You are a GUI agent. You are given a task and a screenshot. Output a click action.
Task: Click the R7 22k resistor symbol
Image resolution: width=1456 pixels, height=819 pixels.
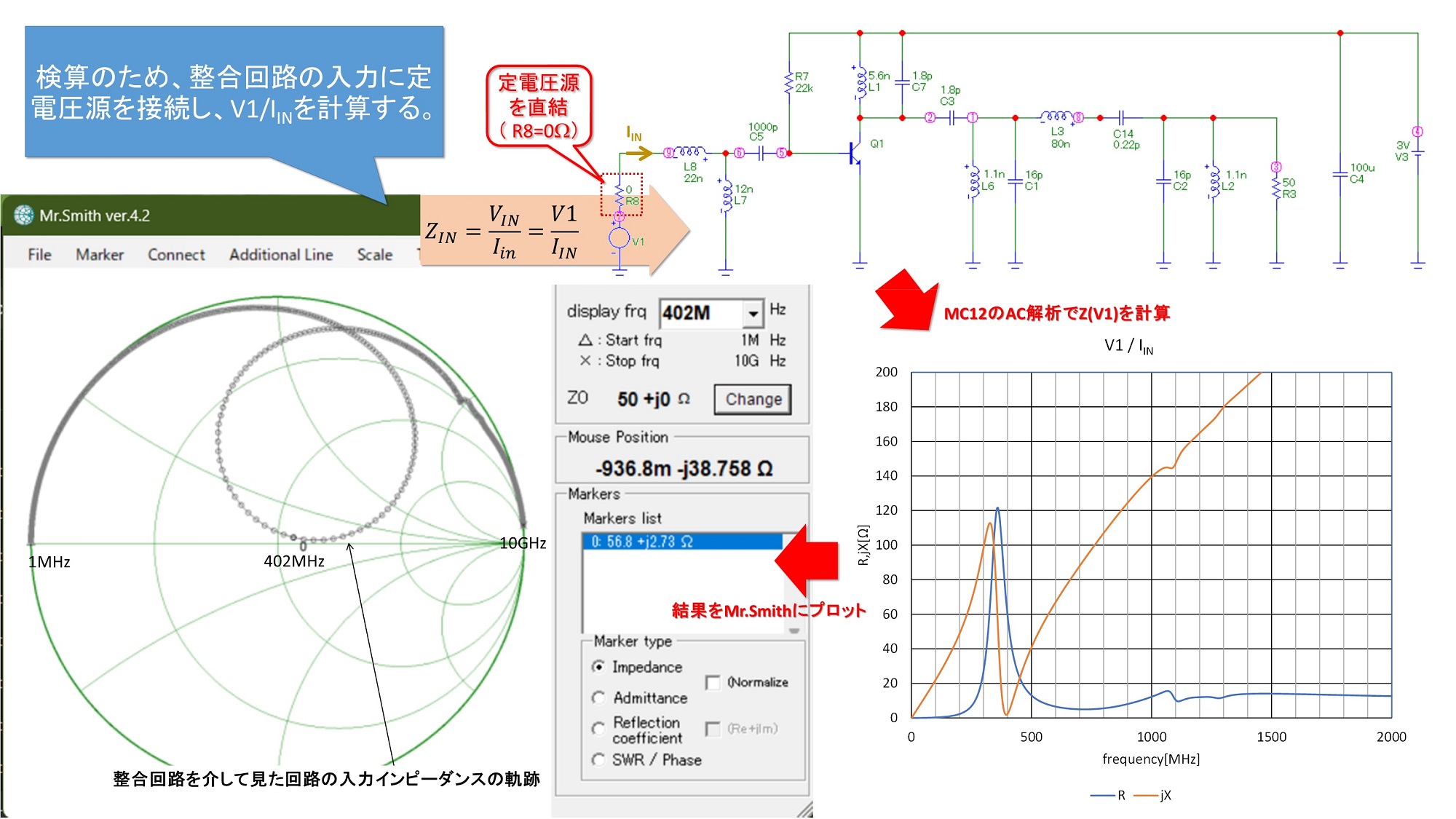pyautogui.click(x=788, y=82)
